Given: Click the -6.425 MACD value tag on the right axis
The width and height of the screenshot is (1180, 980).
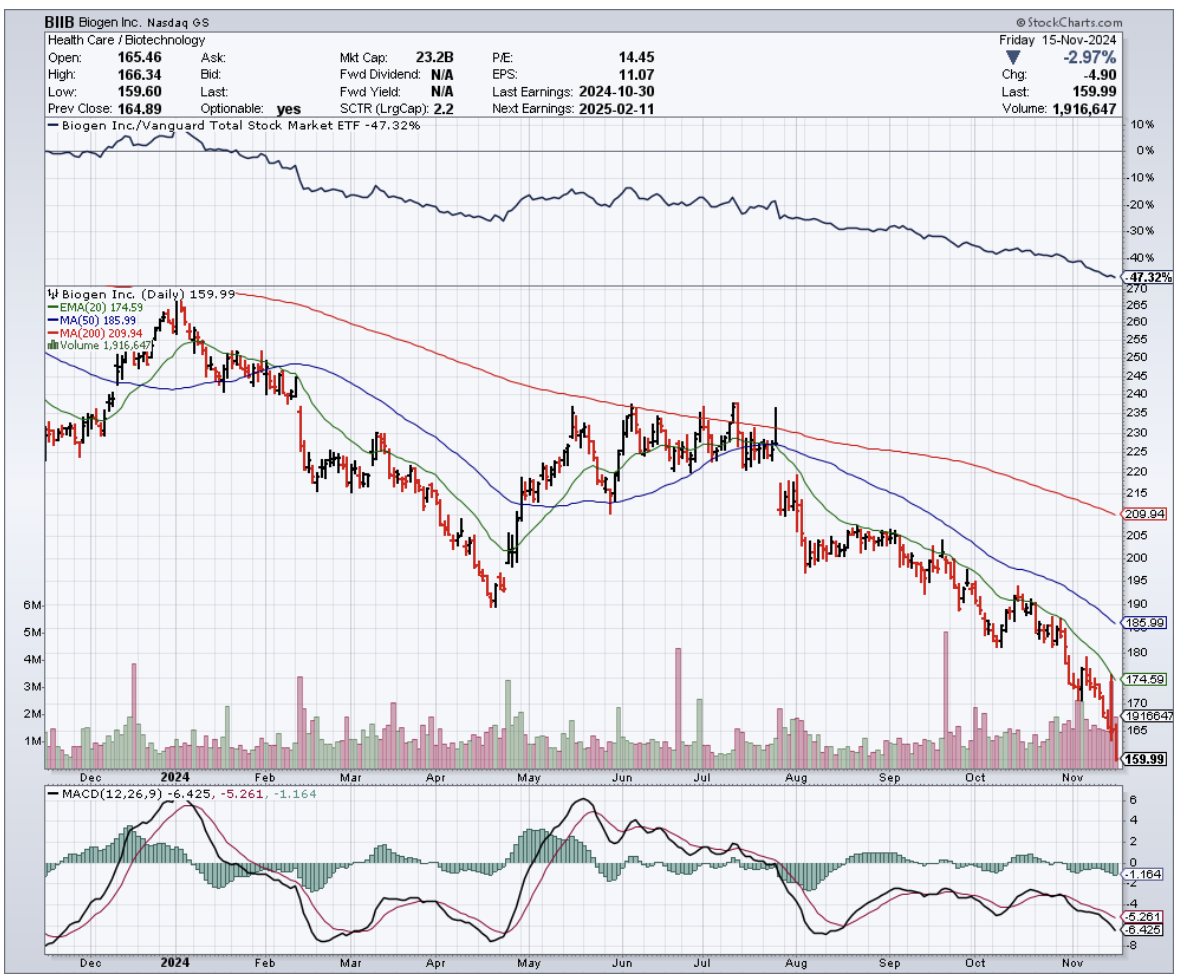Looking at the screenshot, I should 1144,929.
